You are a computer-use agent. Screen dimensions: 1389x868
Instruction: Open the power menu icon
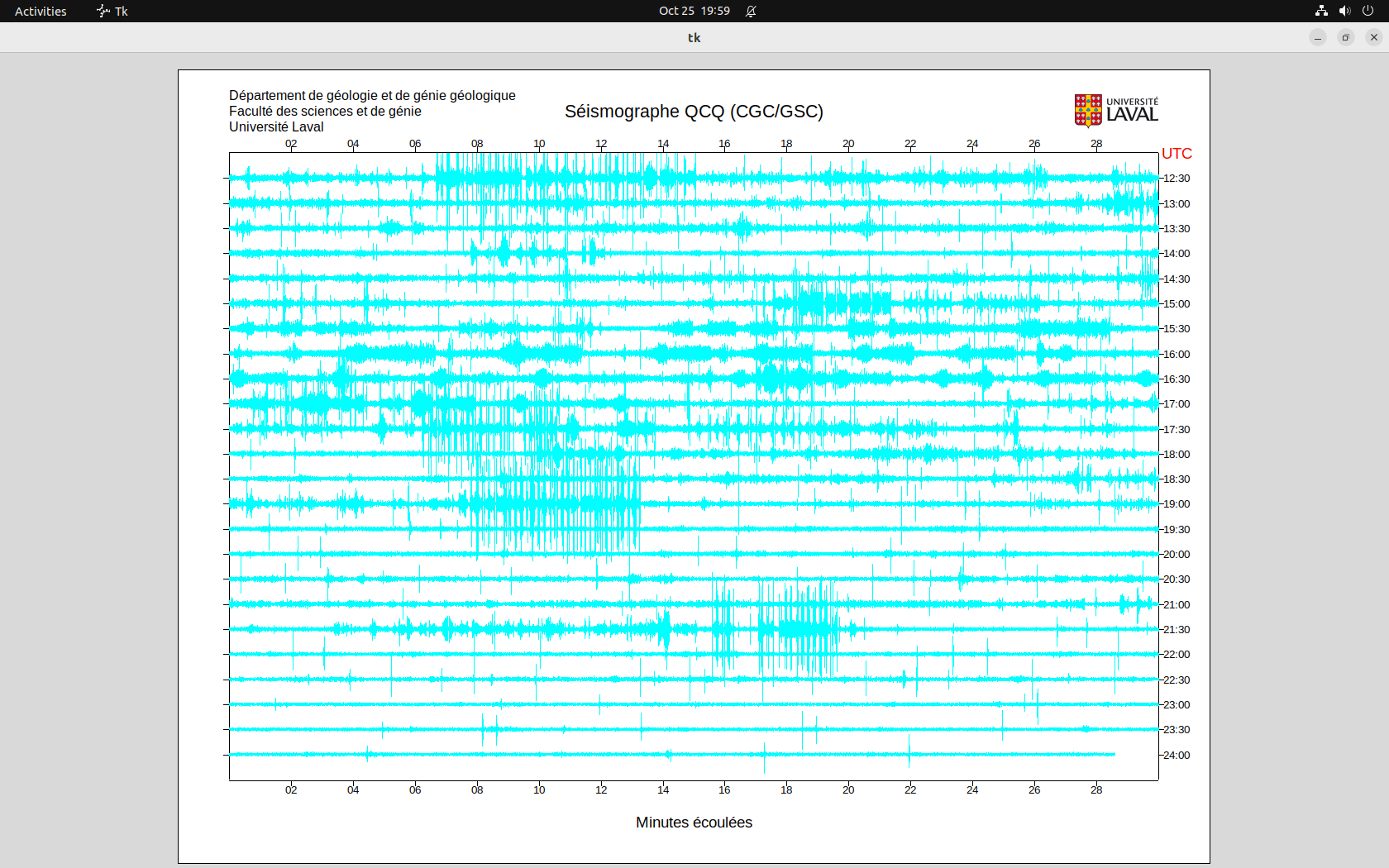tap(1368, 11)
